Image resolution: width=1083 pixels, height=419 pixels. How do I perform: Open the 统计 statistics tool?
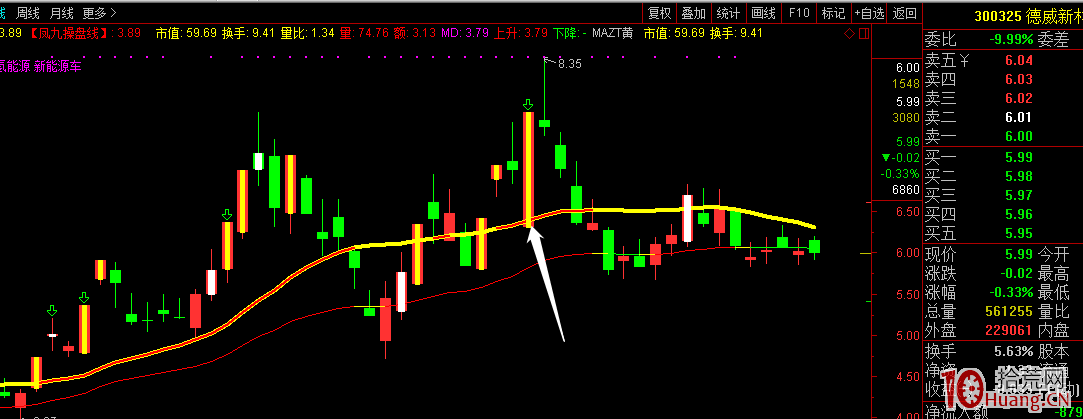[728, 12]
